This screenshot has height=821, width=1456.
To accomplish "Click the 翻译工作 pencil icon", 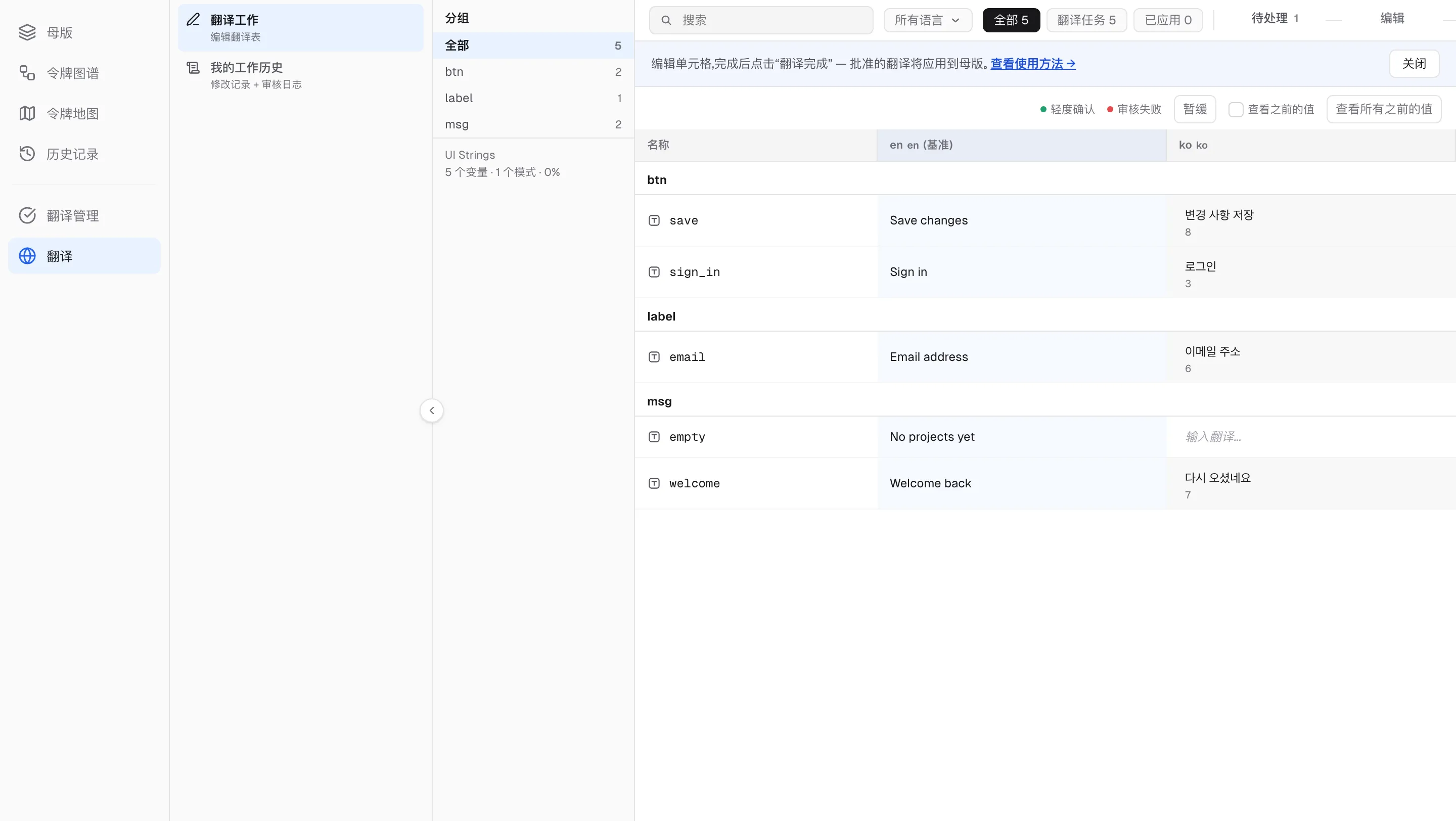I will point(193,19).
